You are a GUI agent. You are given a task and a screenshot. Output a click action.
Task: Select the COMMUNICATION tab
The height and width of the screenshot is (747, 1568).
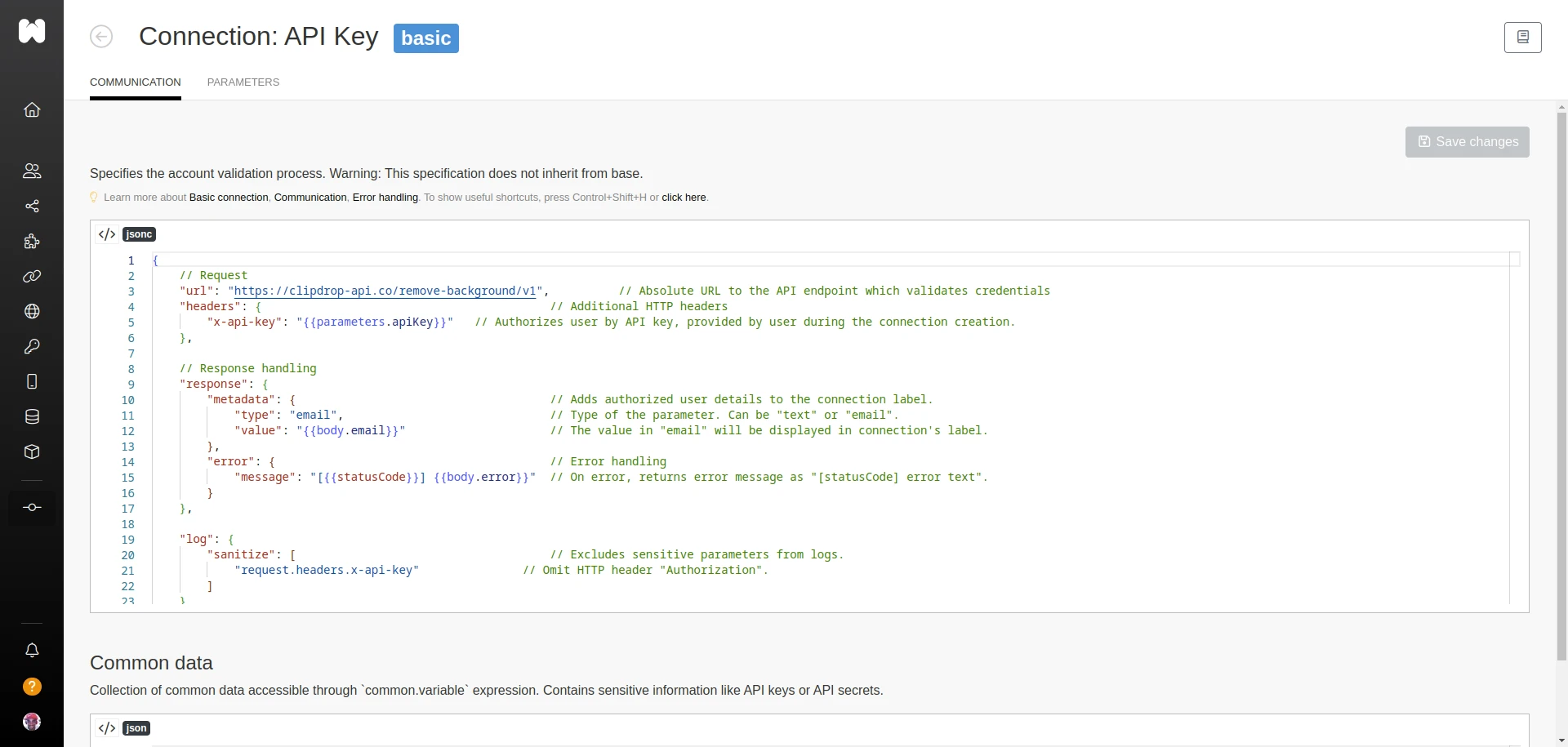(x=136, y=82)
